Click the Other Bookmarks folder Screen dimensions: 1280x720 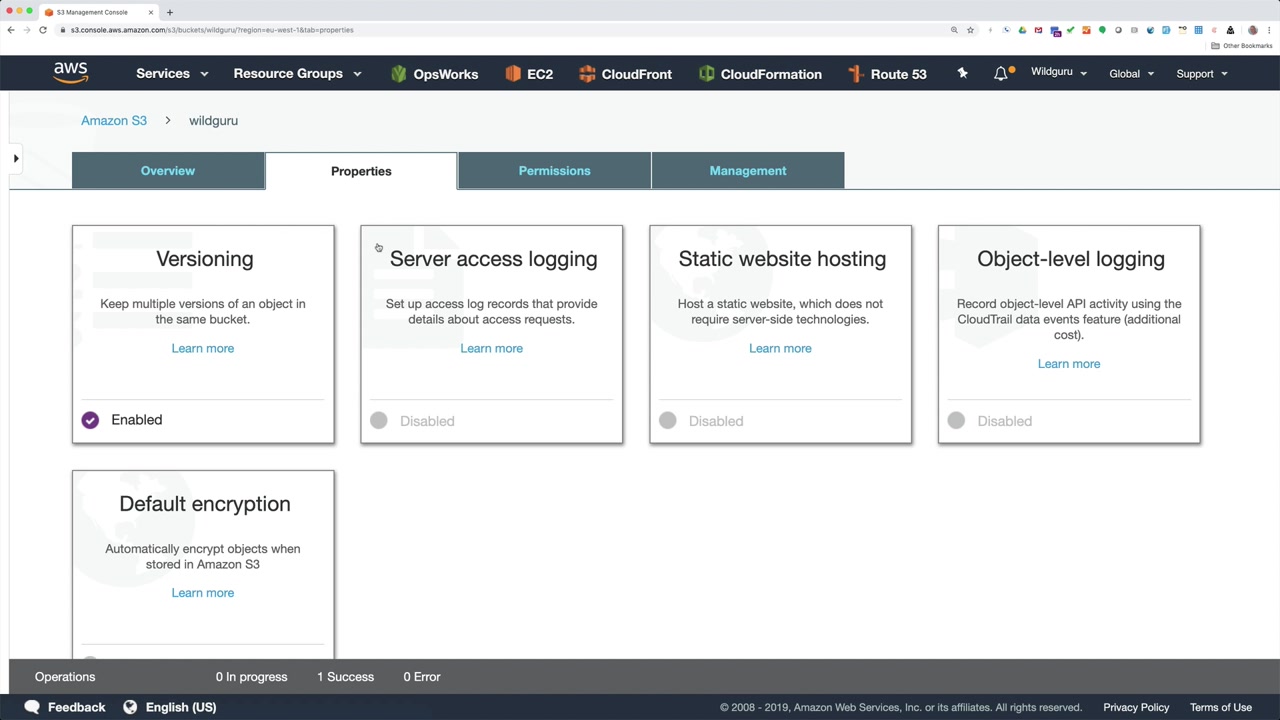pos(1242,46)
